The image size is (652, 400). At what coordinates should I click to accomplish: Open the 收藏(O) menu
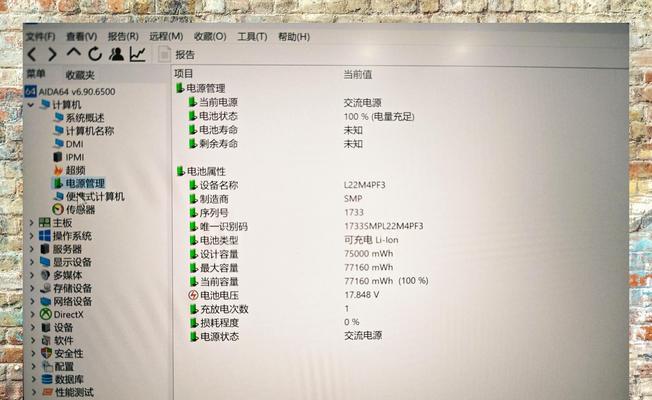pos(210,37)
